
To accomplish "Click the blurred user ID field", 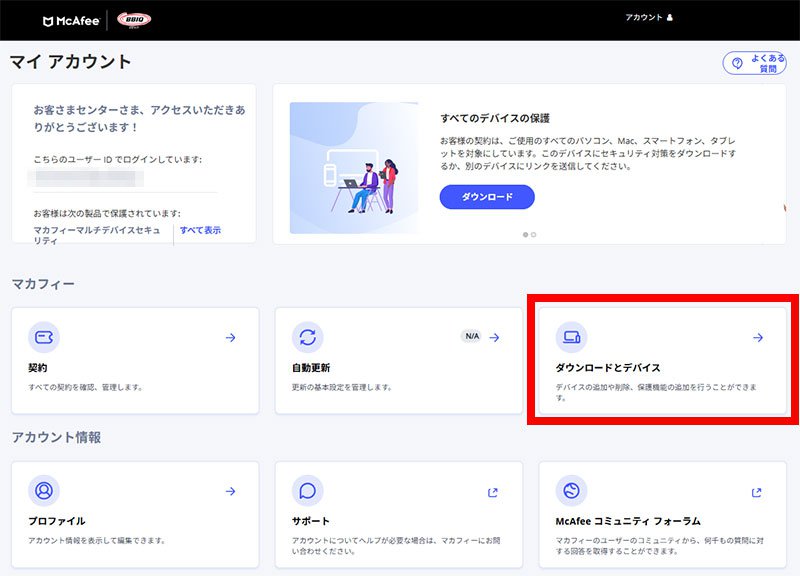I will [x=85, y=178].
